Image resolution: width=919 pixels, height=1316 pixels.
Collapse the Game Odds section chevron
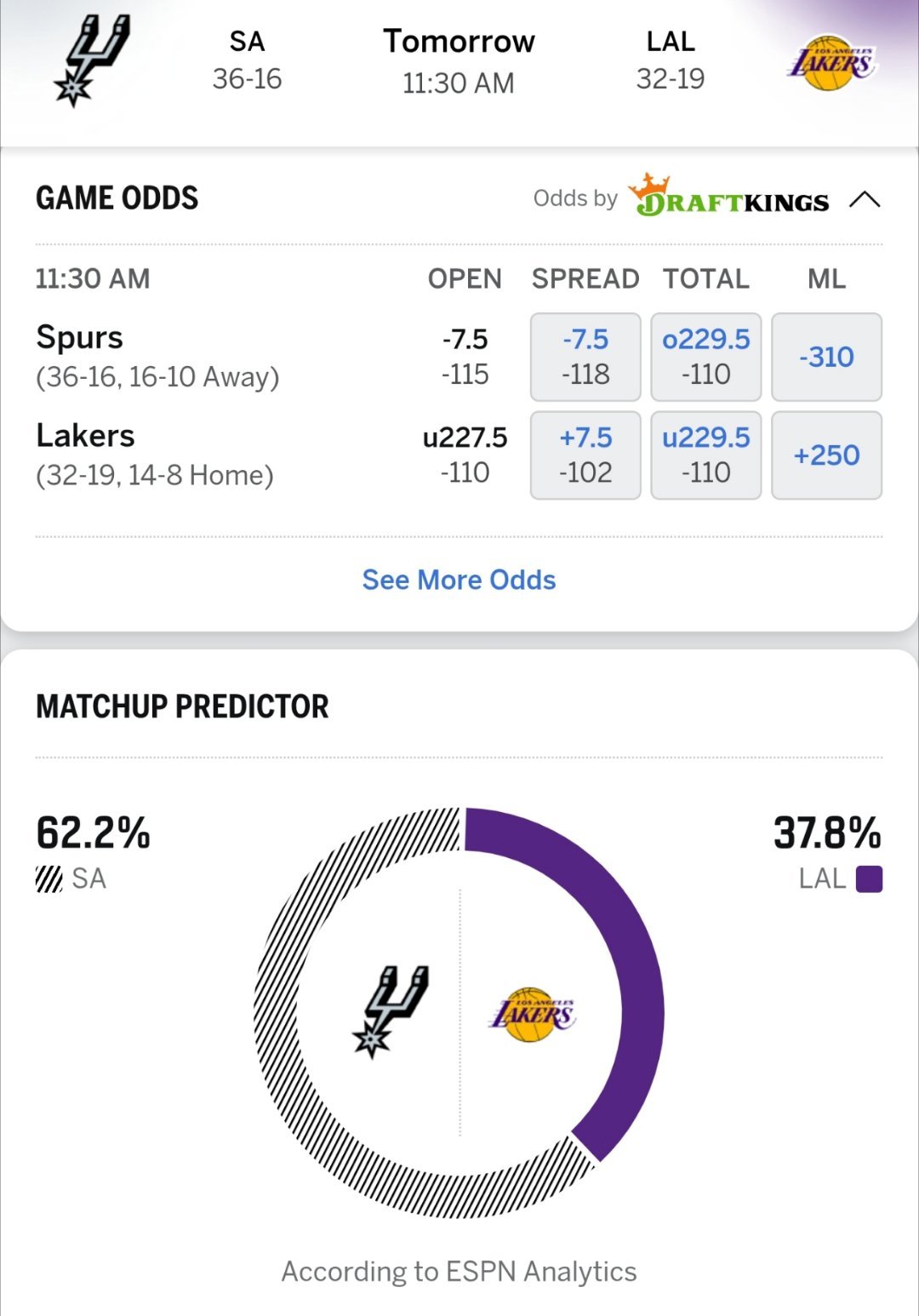(865, 199)
